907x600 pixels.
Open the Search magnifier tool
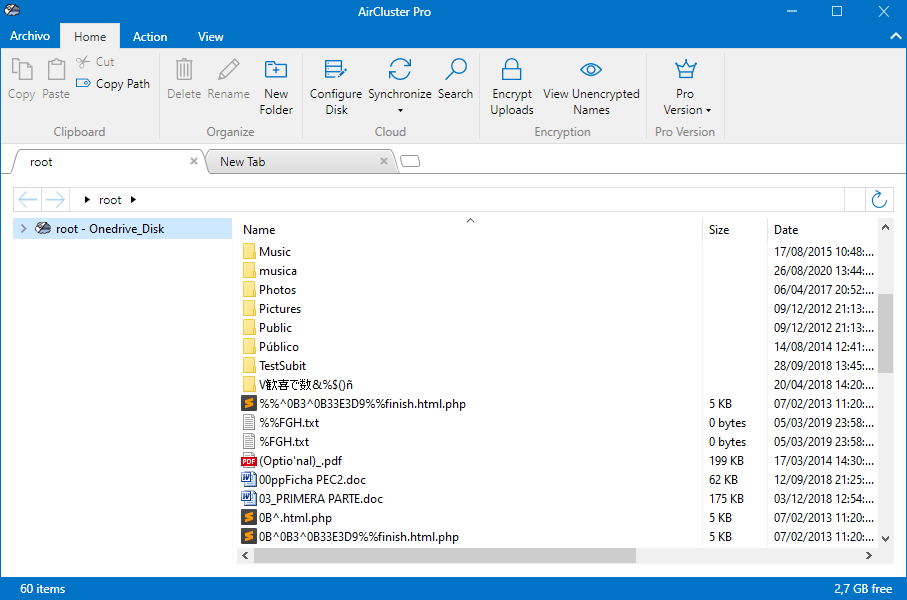(x=455, y=79)
